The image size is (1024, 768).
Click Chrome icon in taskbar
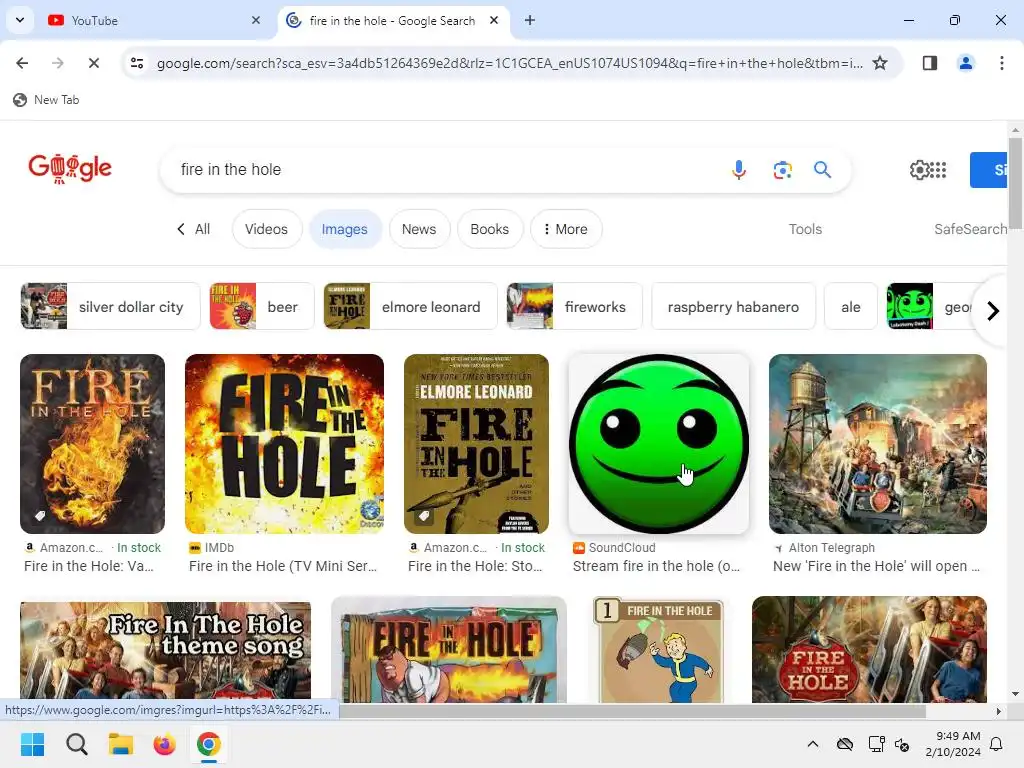click(x=208, y=744)
